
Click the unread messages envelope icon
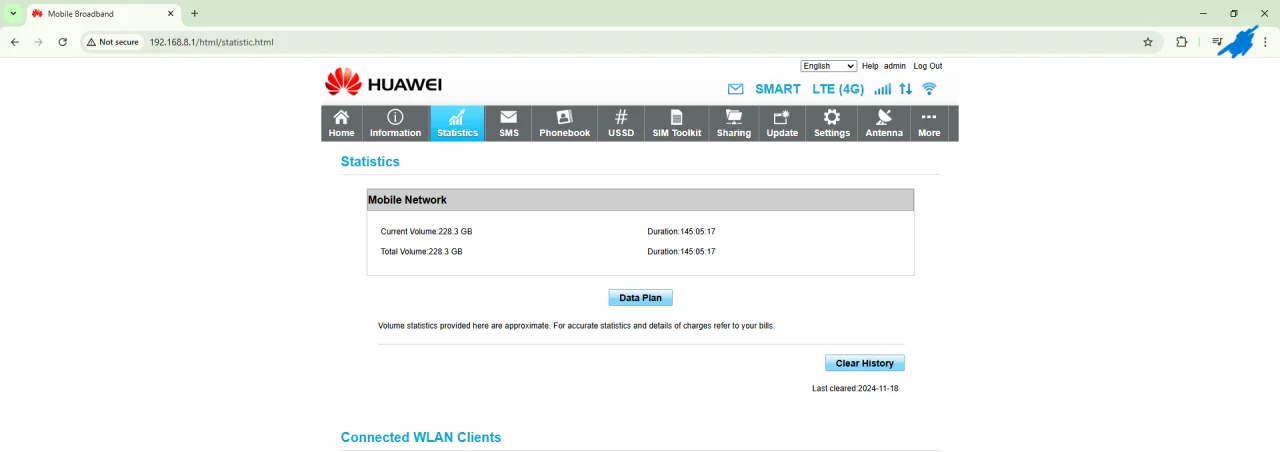tap(736, 89)
